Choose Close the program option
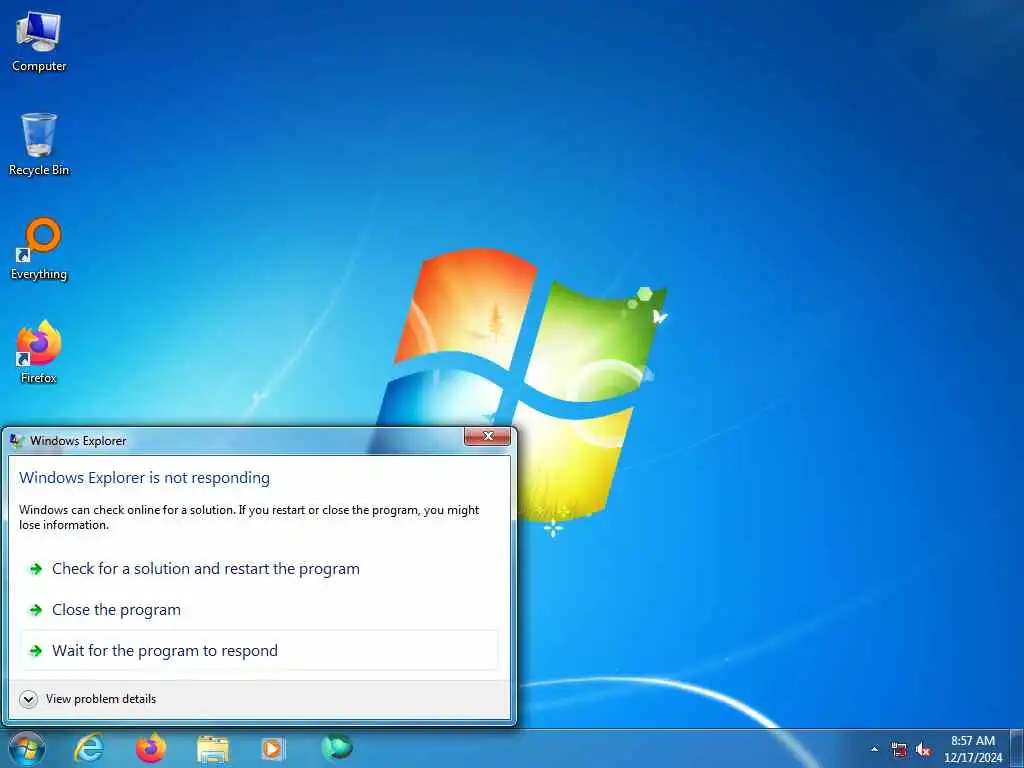Screen dimensions: 1024x768 click(260, 610)
